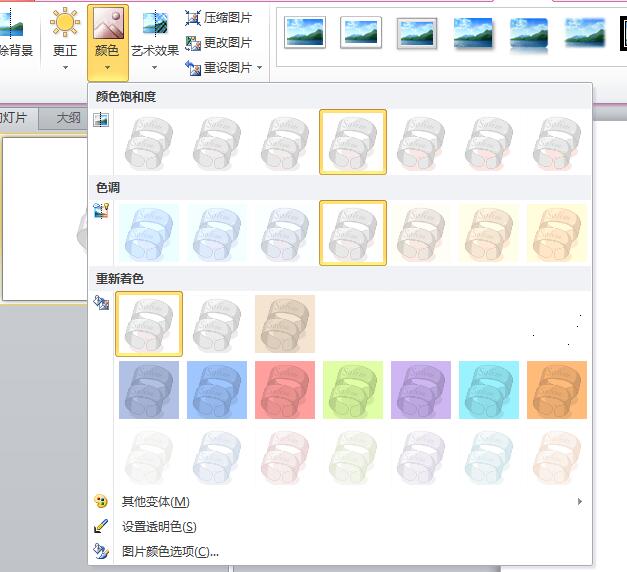Apply light red recolor preset
The height and width of the screenshot is (572, 627).
(x=285, y=457)
